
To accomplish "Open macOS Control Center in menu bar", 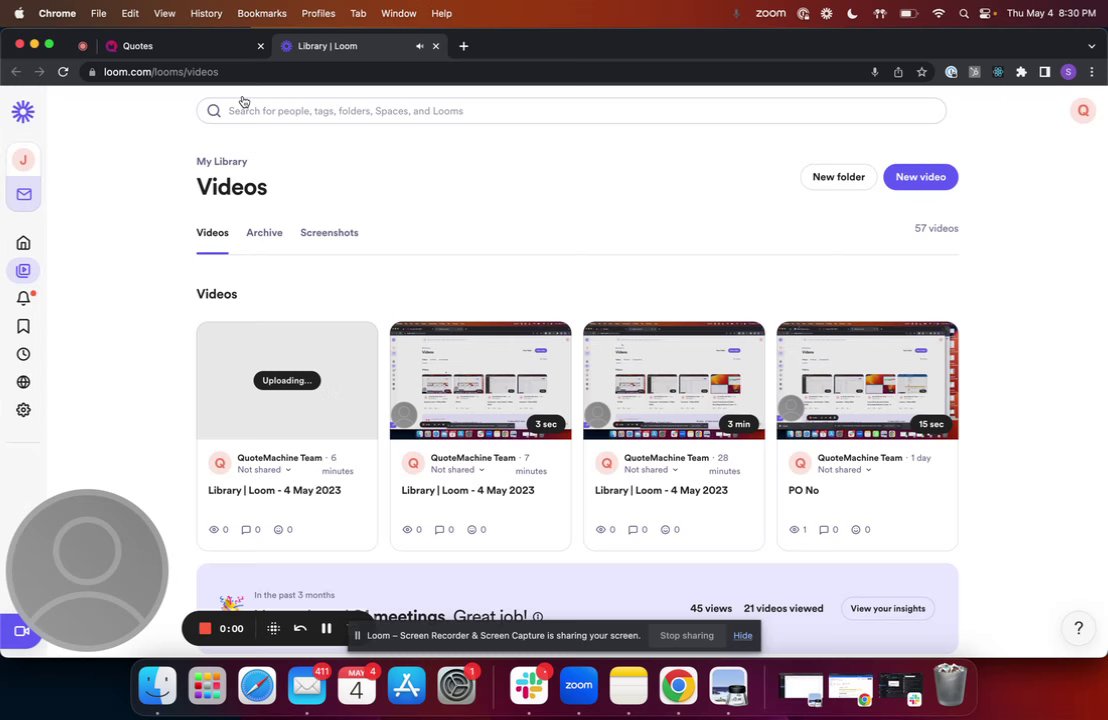I will pos(986,13).
